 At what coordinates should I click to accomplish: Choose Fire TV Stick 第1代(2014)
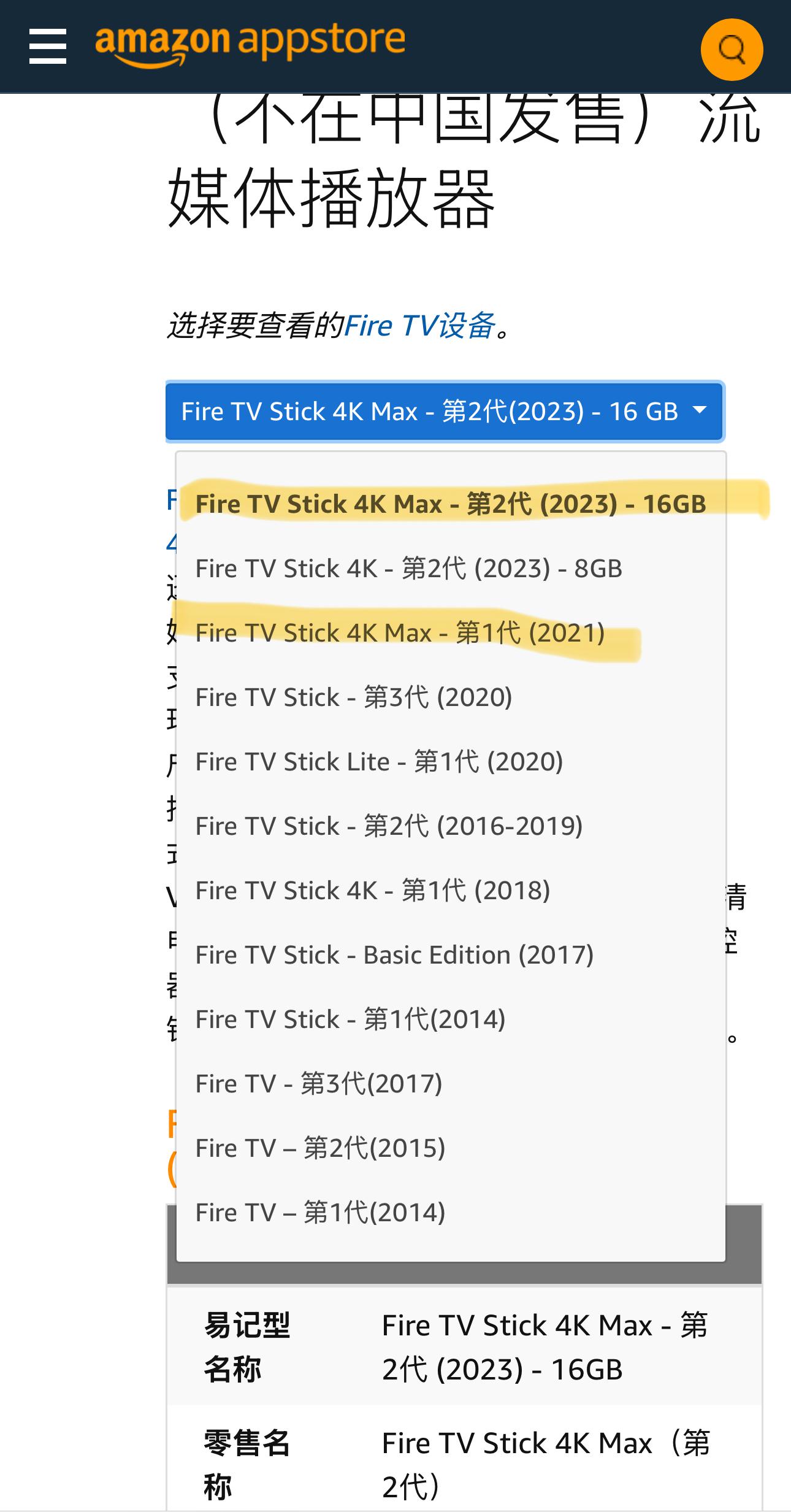350,1019
